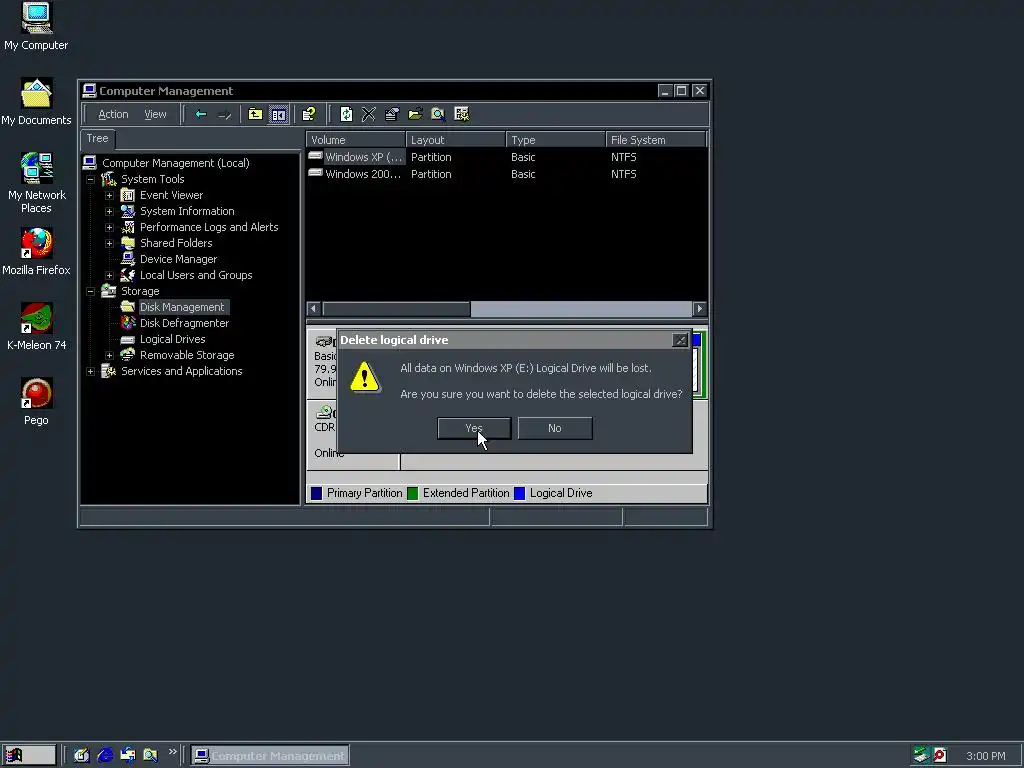Expand Performance Logs and Alerts node

[x=110, y=227]
